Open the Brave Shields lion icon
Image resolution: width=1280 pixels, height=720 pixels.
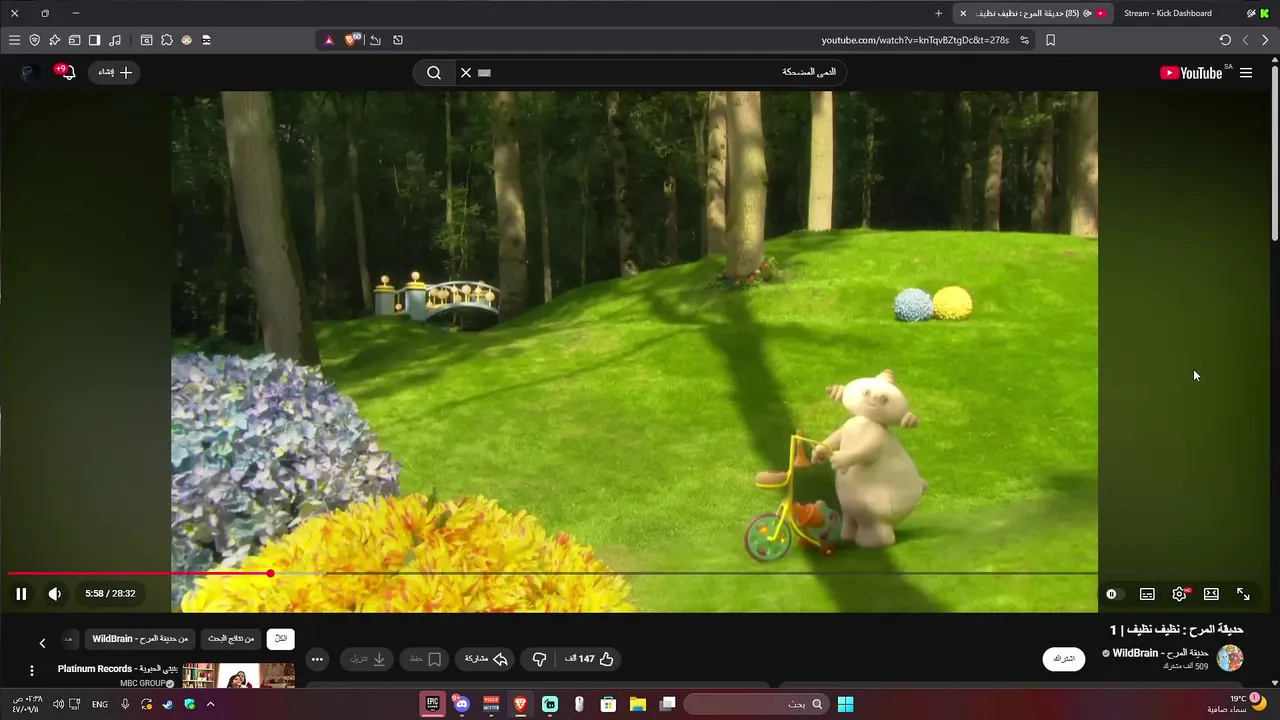pos(351,40)
